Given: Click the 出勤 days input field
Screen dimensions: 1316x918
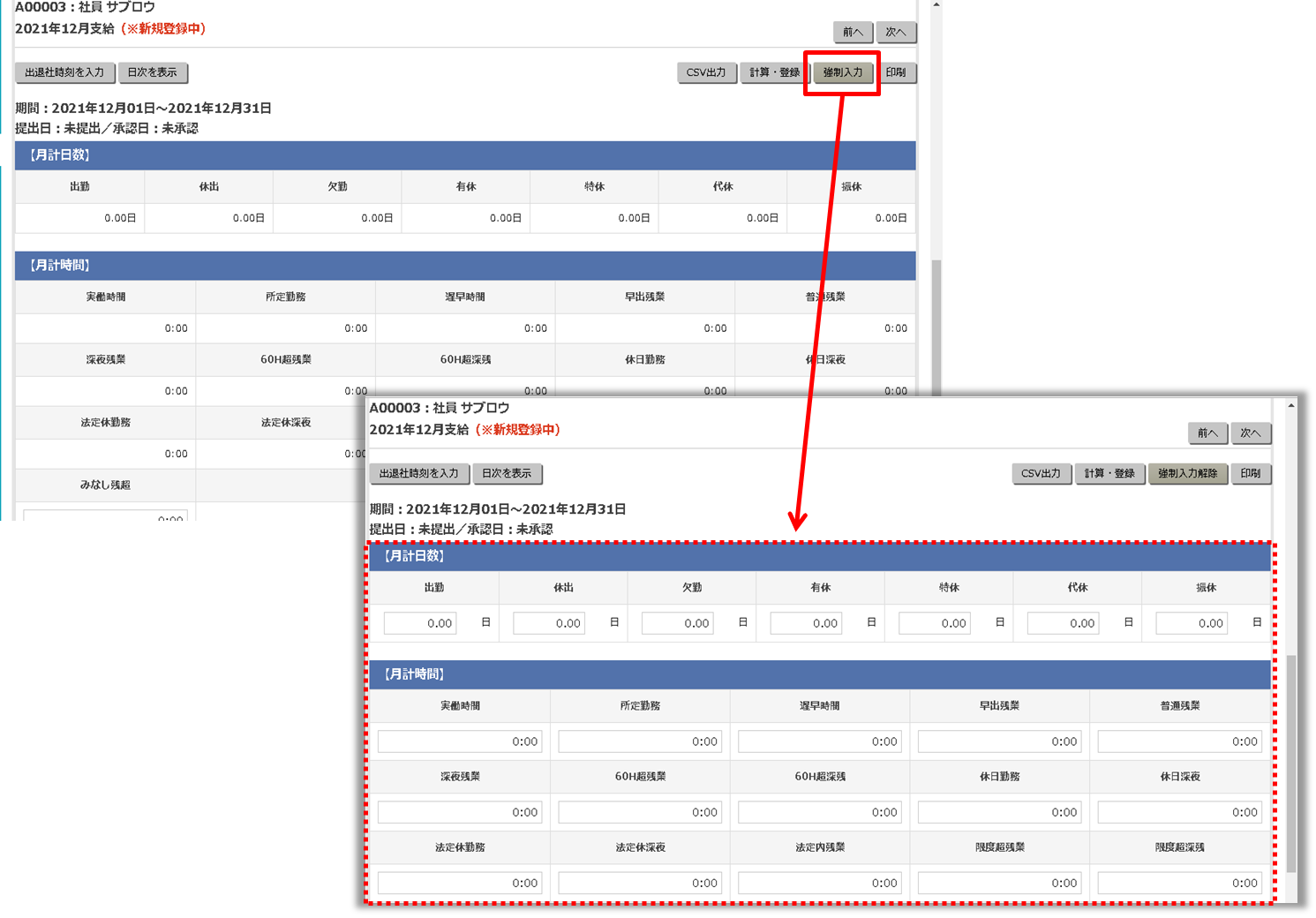Looking at the screenshot, I should (420, 623).
